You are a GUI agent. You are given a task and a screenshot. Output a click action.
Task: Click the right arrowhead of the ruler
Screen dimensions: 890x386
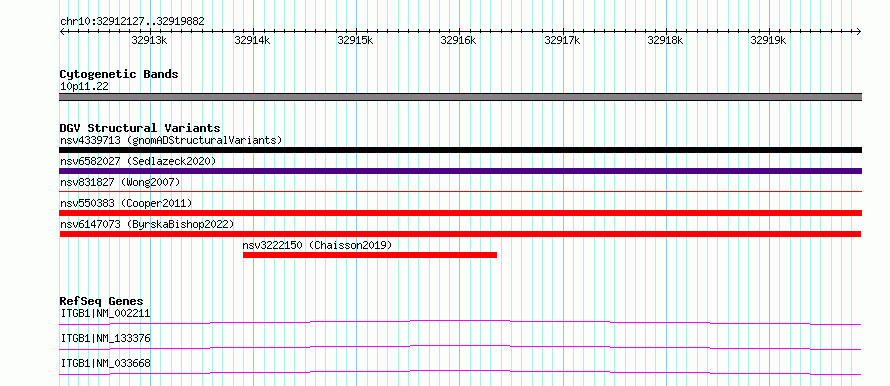tap(859, 31)
